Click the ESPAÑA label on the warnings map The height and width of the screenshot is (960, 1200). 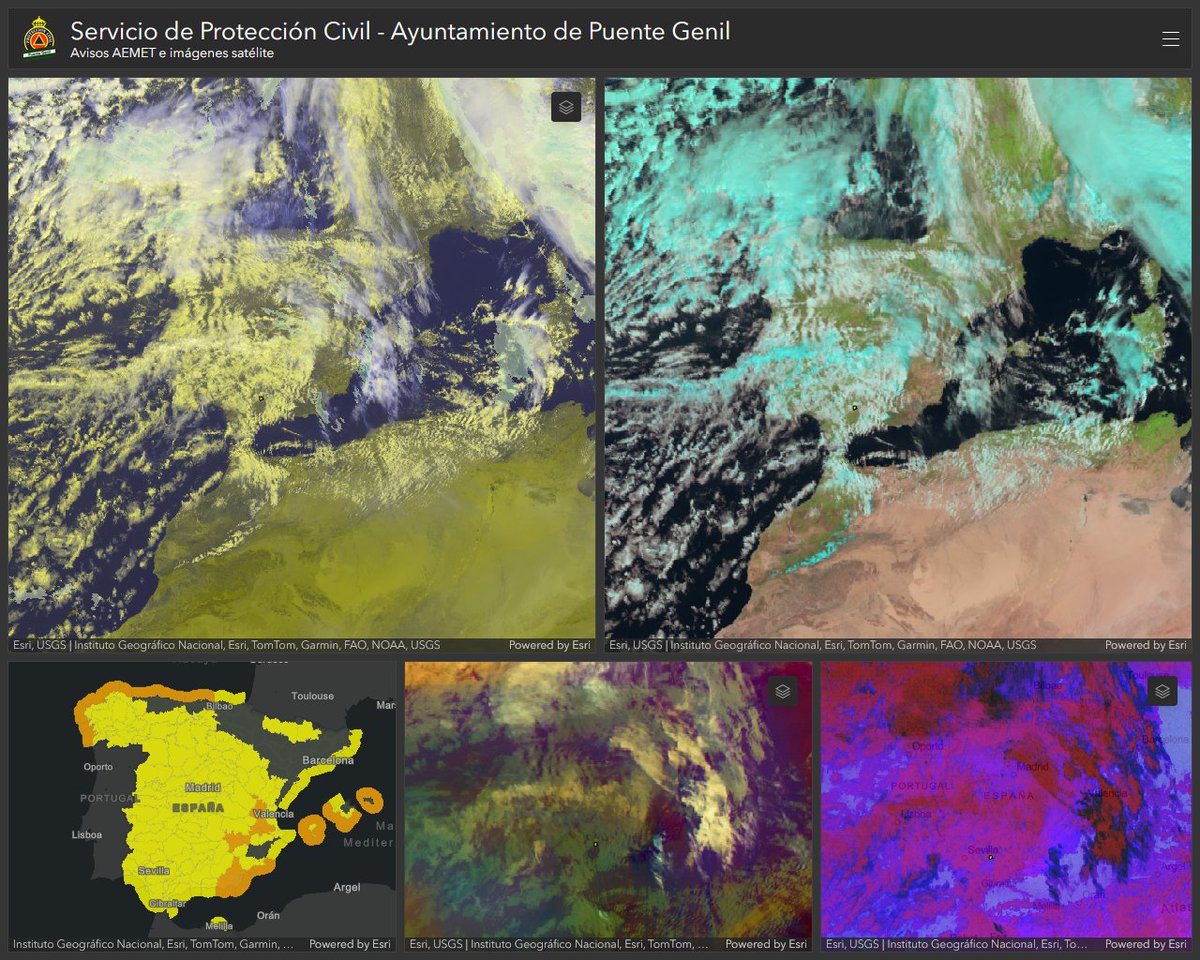pos(197,807)
